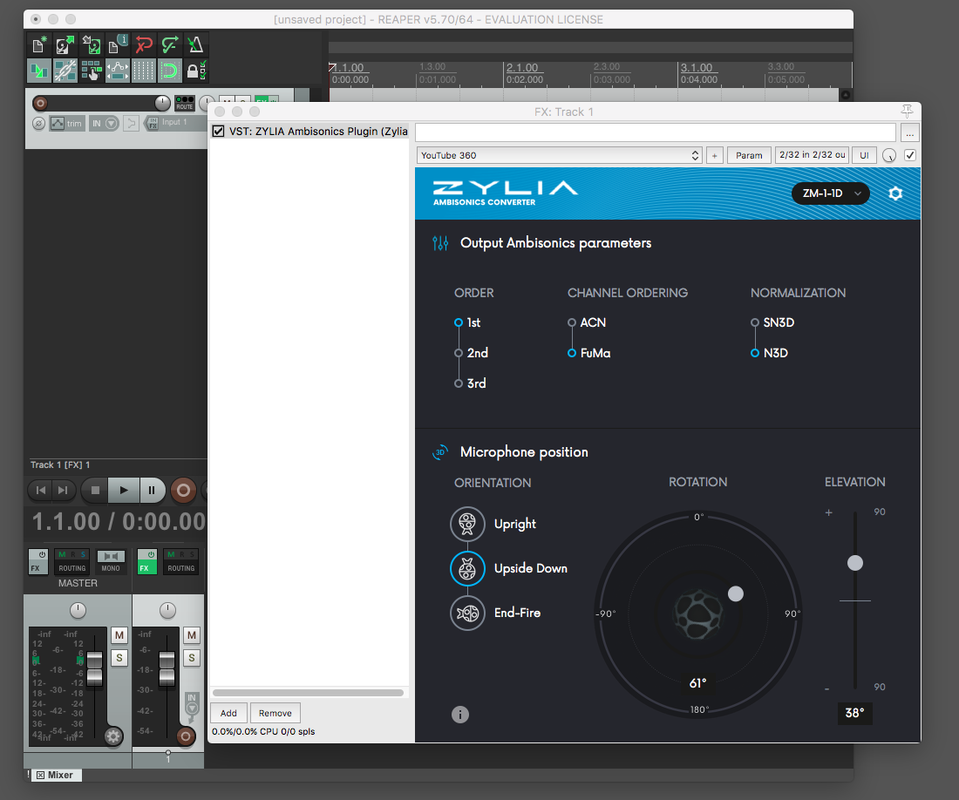Toggle item grouping chain-link icon
This screenshot has width=959, height=800.
coord(65,71)
